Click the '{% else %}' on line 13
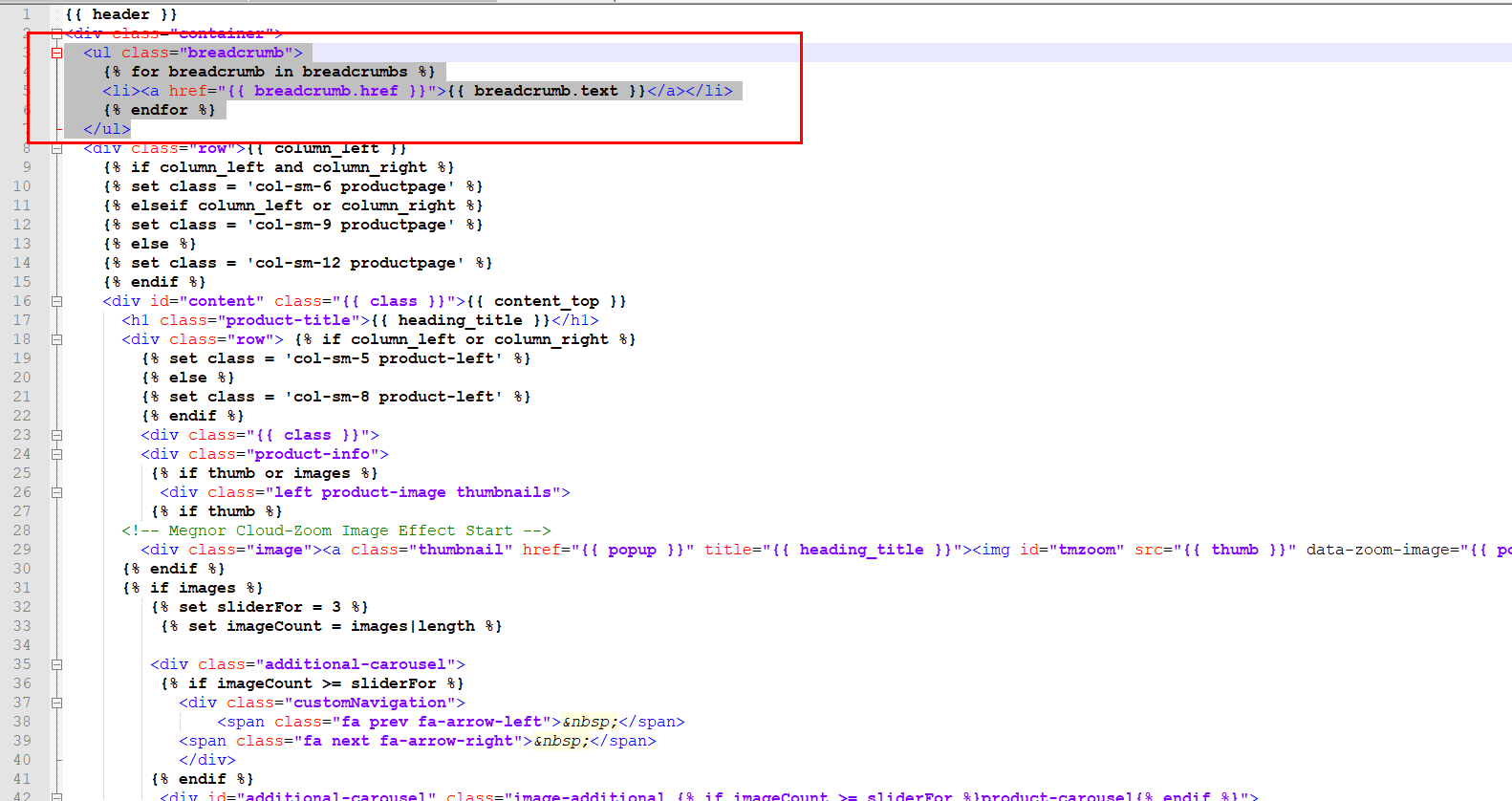This screenshot has height=801, width=1512. (x=150, y=244)
